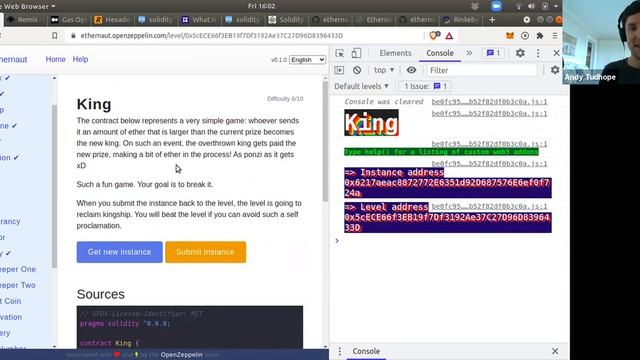Open the browser hamburger menu
This screenshot has height=360, width=640.
555,36
